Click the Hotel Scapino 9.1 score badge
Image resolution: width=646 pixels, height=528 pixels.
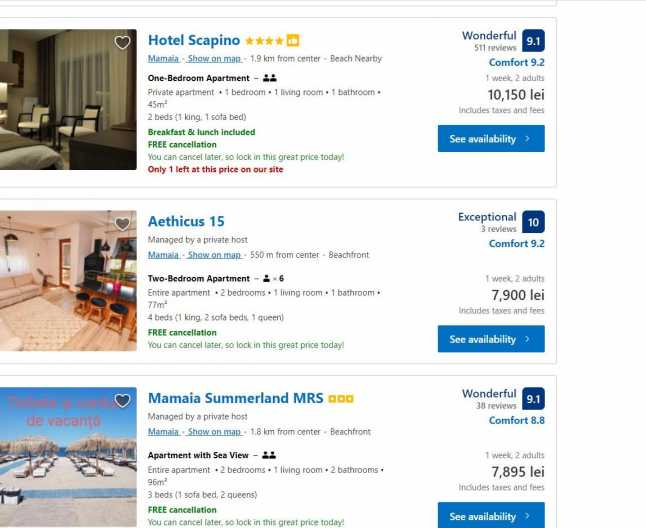pos(534,41)
